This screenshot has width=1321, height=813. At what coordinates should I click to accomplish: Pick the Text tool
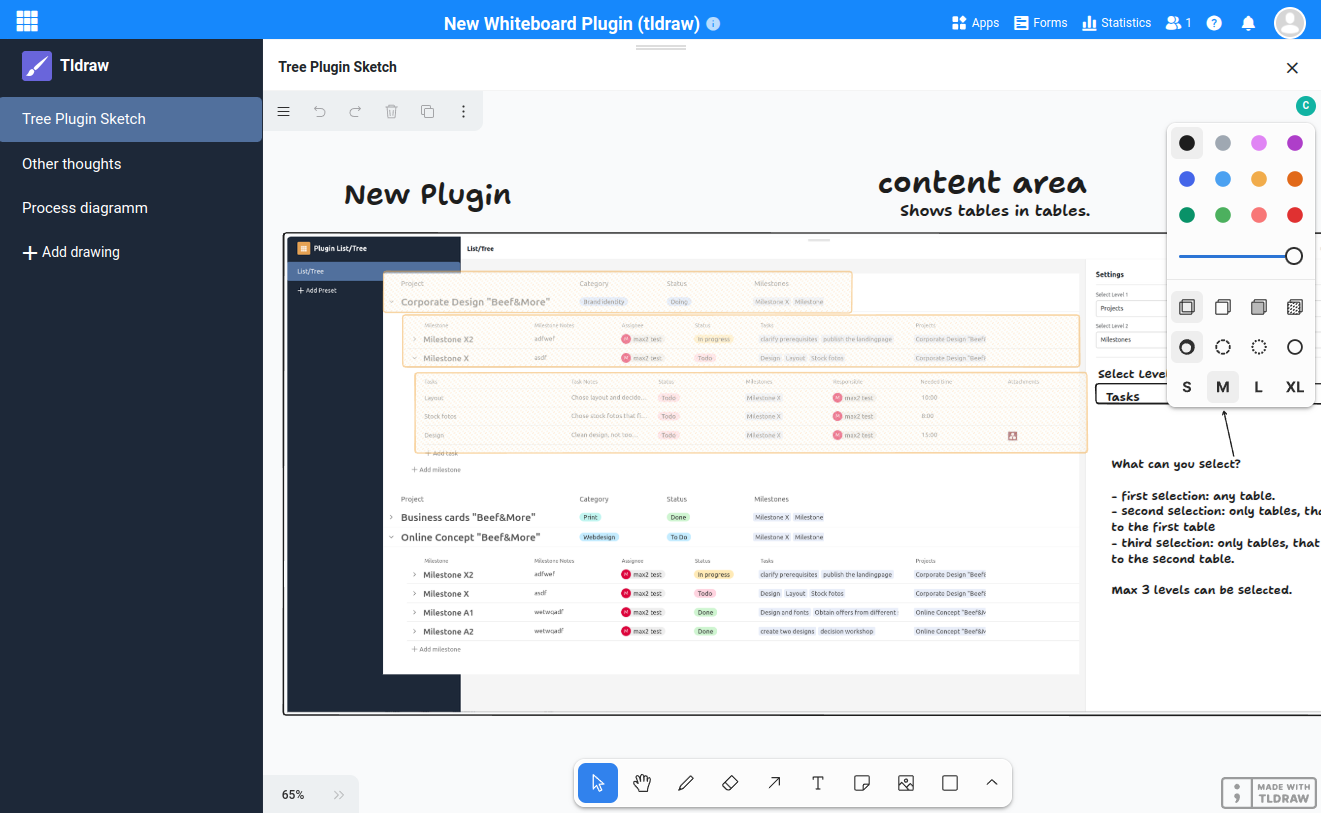tap(818, 783)
